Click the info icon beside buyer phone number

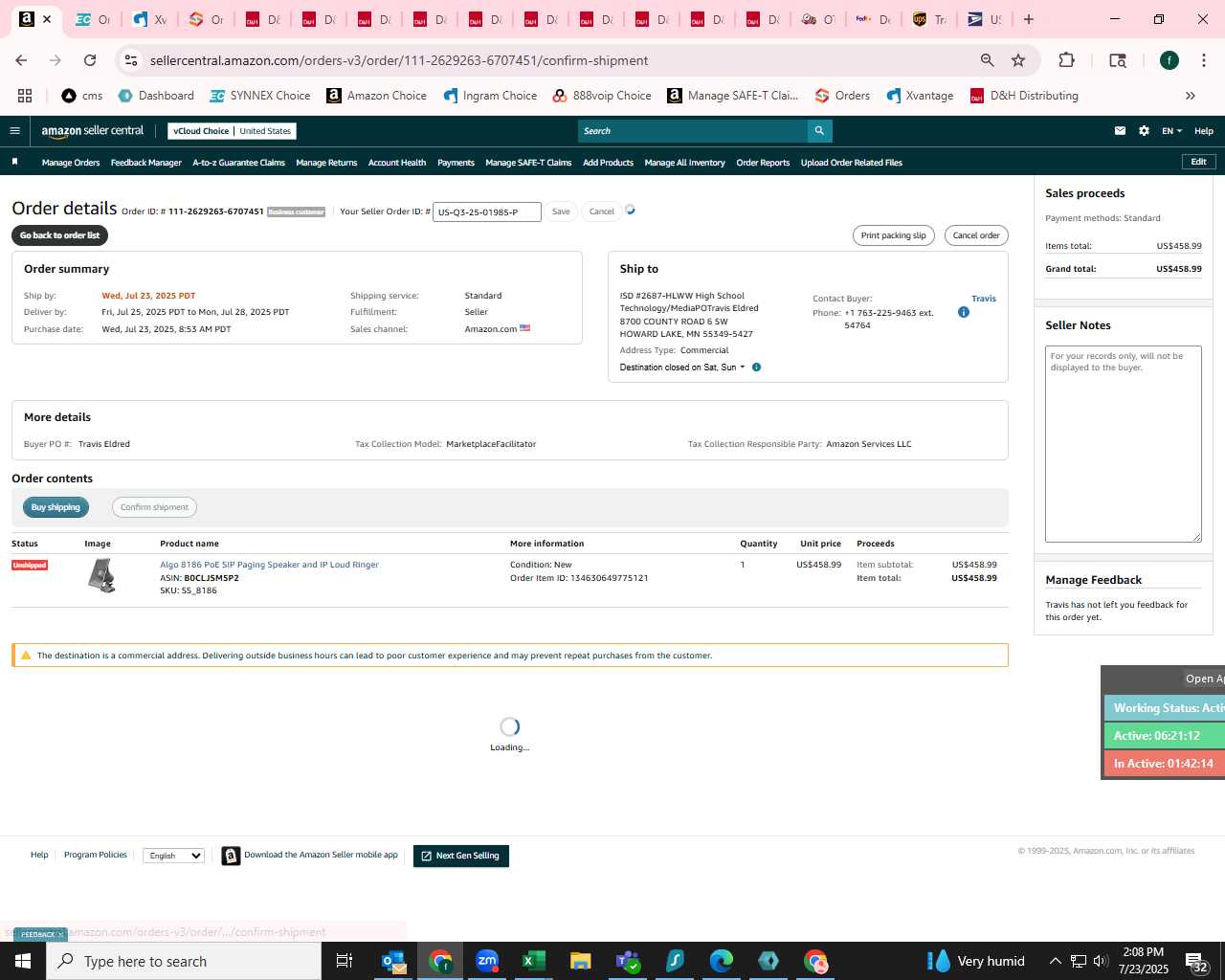pos(964,312)
